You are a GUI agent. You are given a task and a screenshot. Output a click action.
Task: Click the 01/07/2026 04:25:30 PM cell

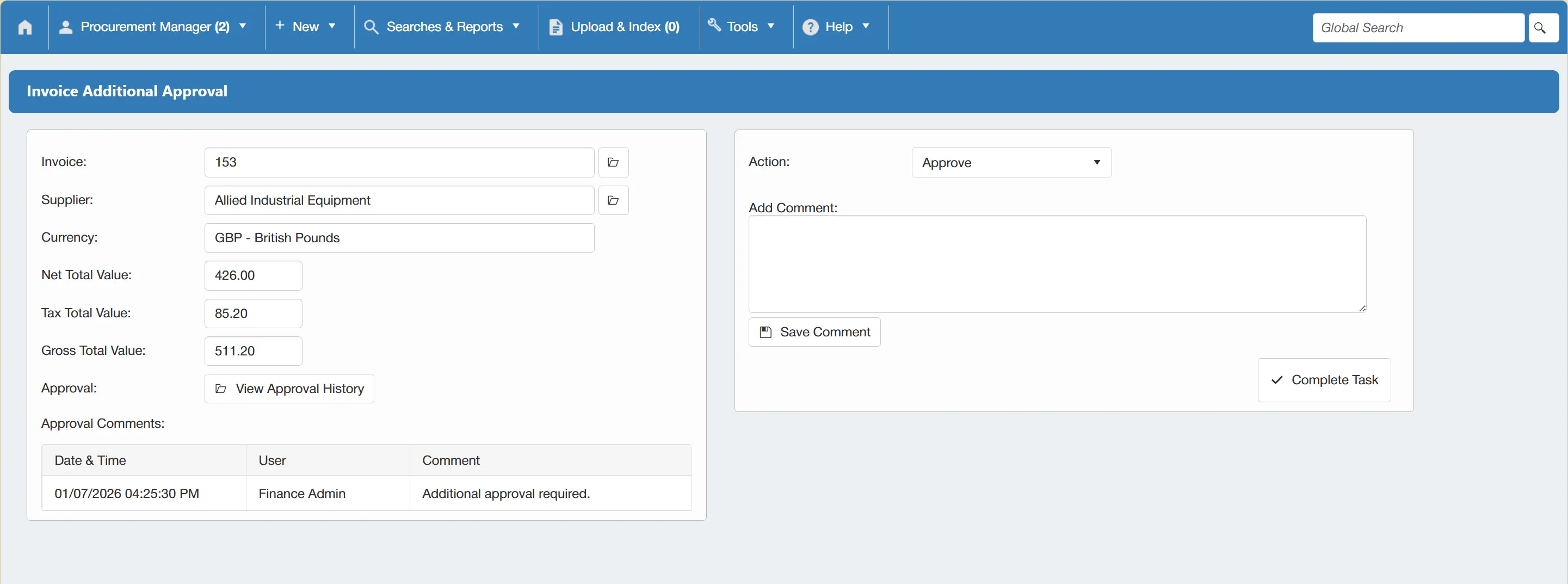(x=144, y=493)
